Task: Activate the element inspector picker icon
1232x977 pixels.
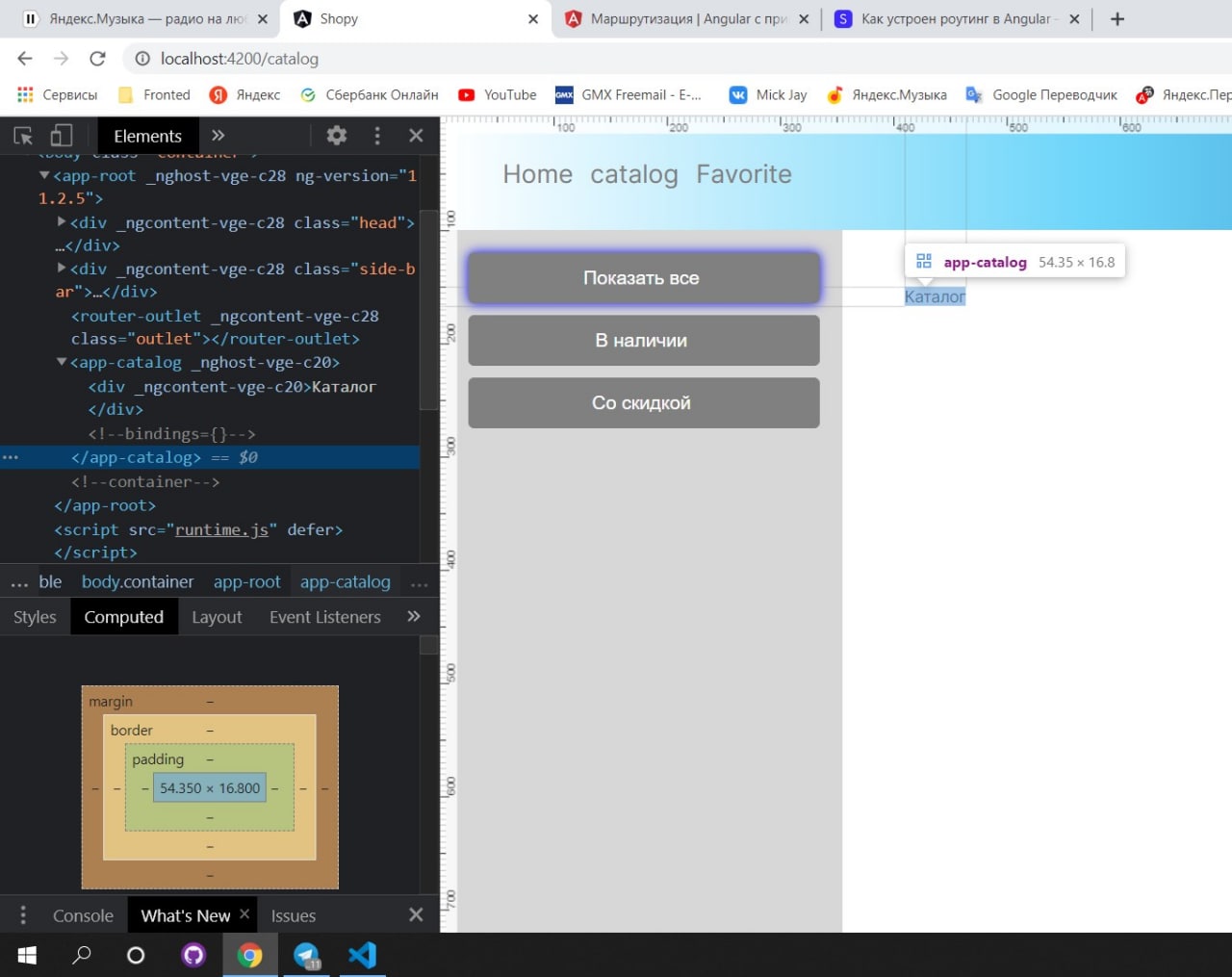Action: [23, 136]
